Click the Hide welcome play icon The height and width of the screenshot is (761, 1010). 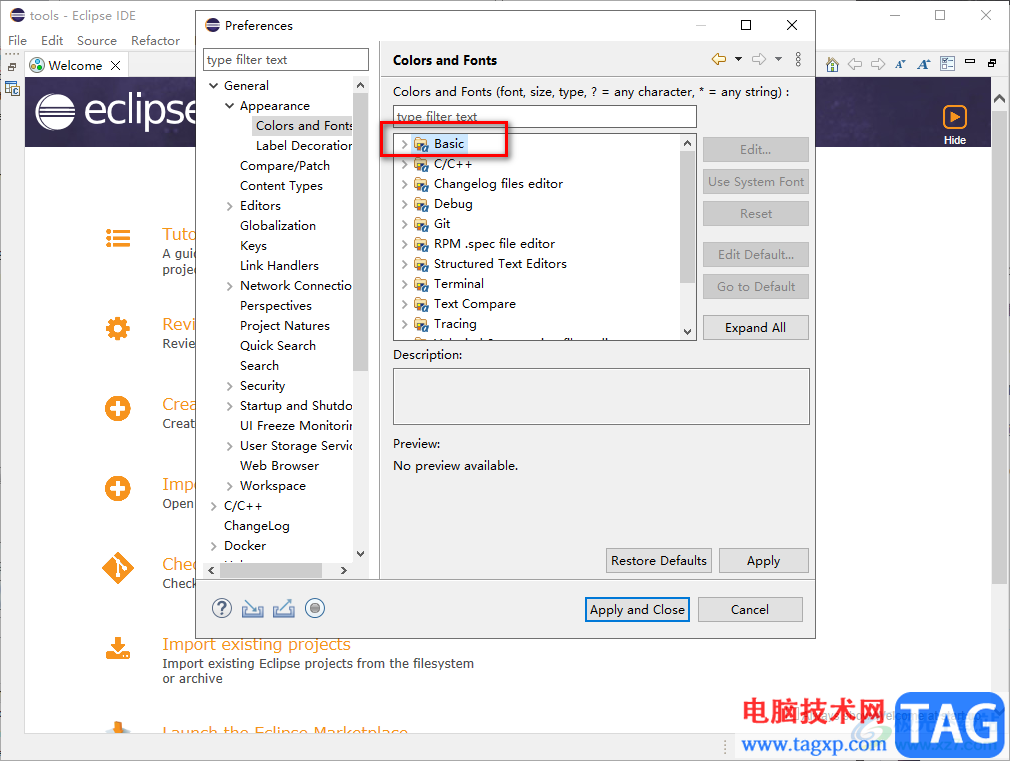(955, 117)
